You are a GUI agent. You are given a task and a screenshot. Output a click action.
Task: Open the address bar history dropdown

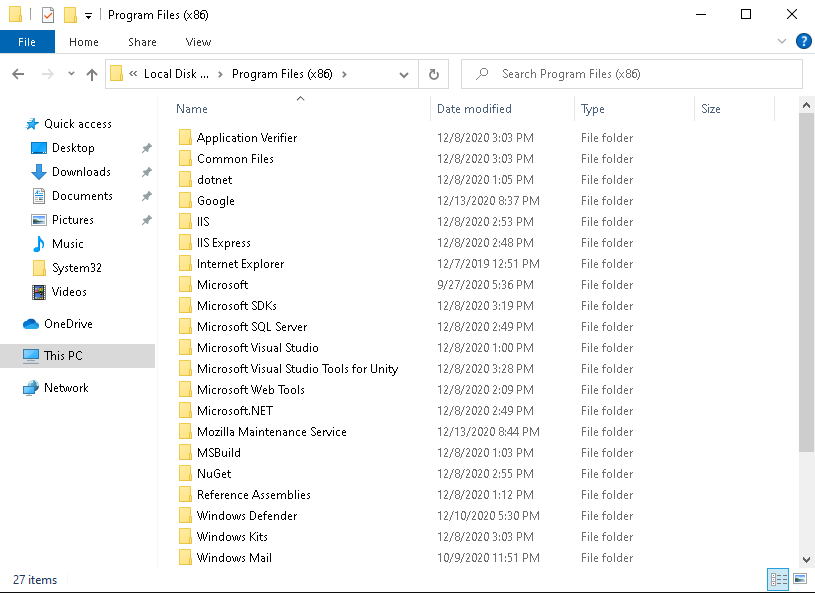coord(403,75)
